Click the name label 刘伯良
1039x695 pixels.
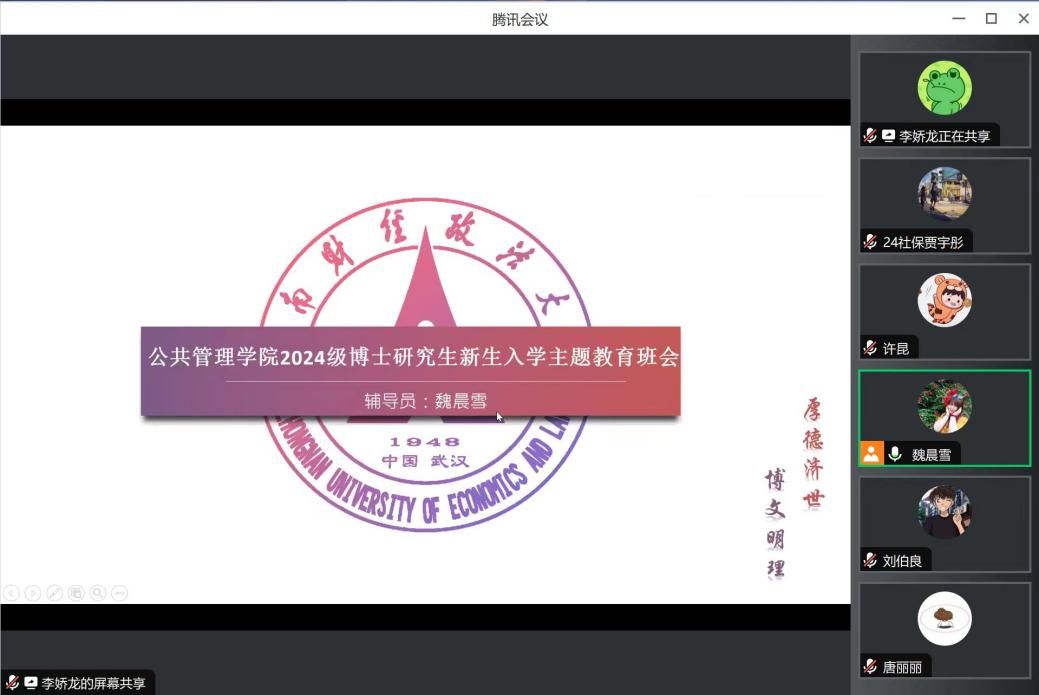(902, 561)
